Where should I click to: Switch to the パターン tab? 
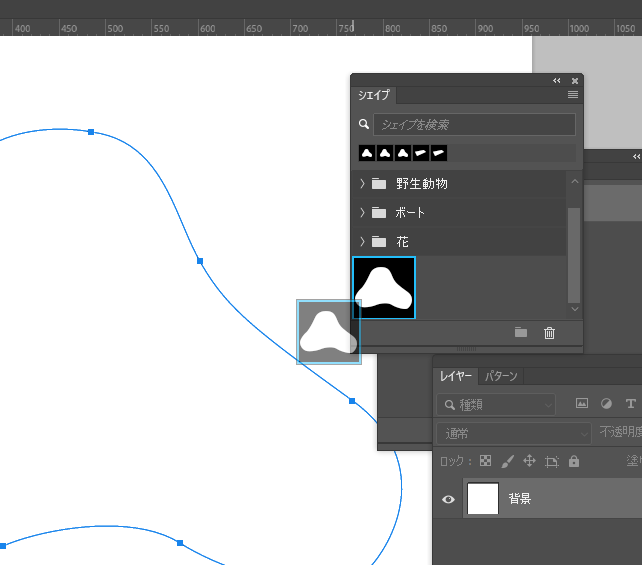[501, 377]
